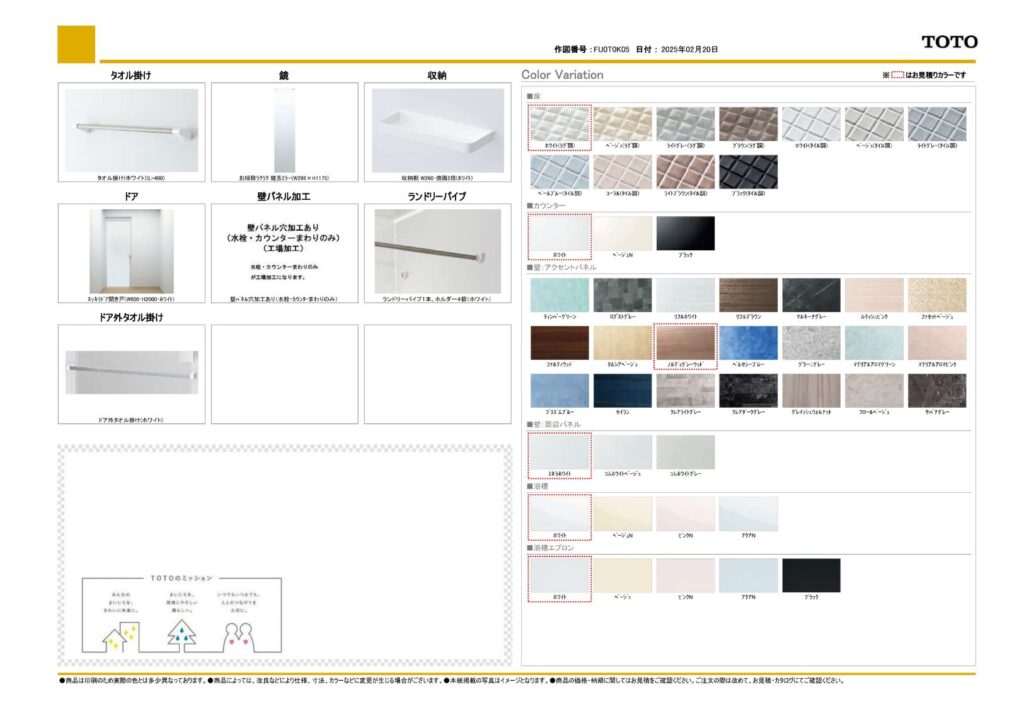Click the Color Variation heading
1024x709 pixels.
tap(562, 75)
